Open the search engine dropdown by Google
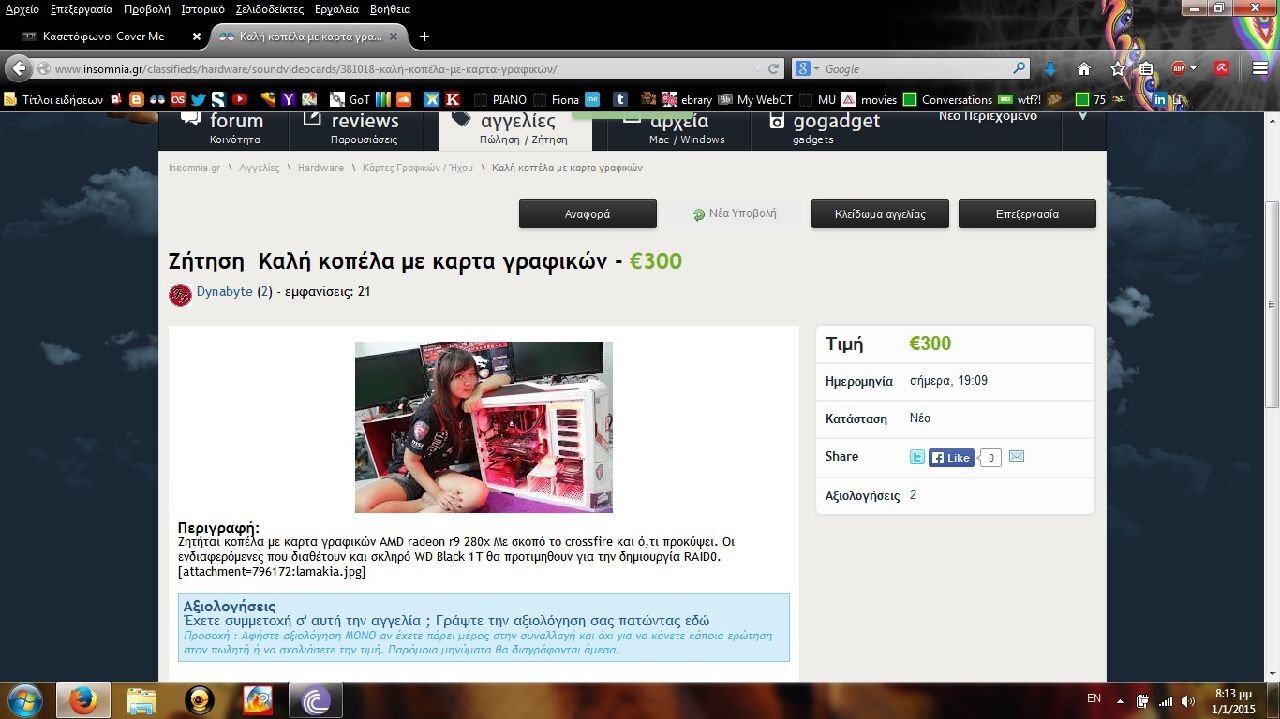The width and height of the screenshot is (1280, 719). coord(806,69)
